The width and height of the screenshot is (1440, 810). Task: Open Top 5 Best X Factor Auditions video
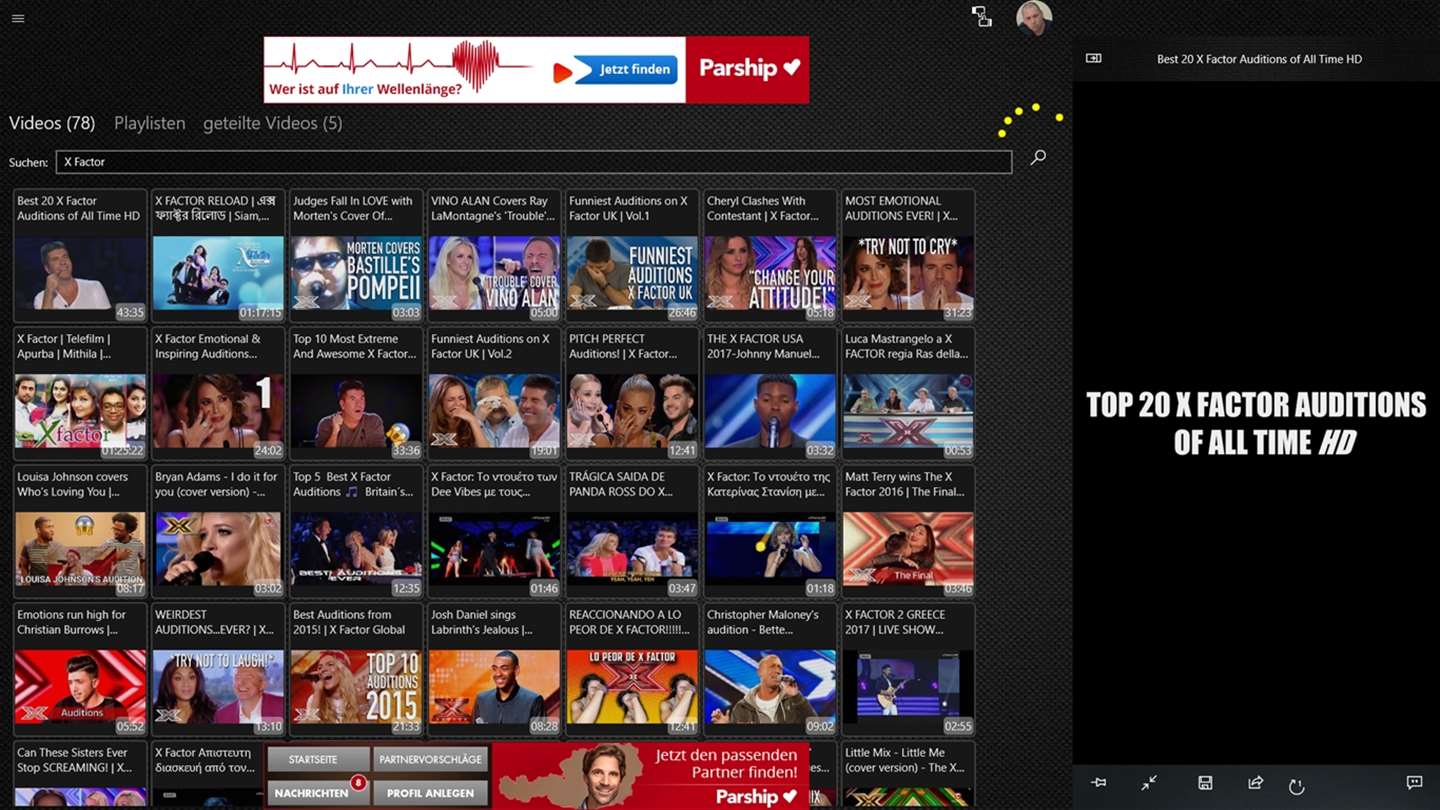(356, 531)
